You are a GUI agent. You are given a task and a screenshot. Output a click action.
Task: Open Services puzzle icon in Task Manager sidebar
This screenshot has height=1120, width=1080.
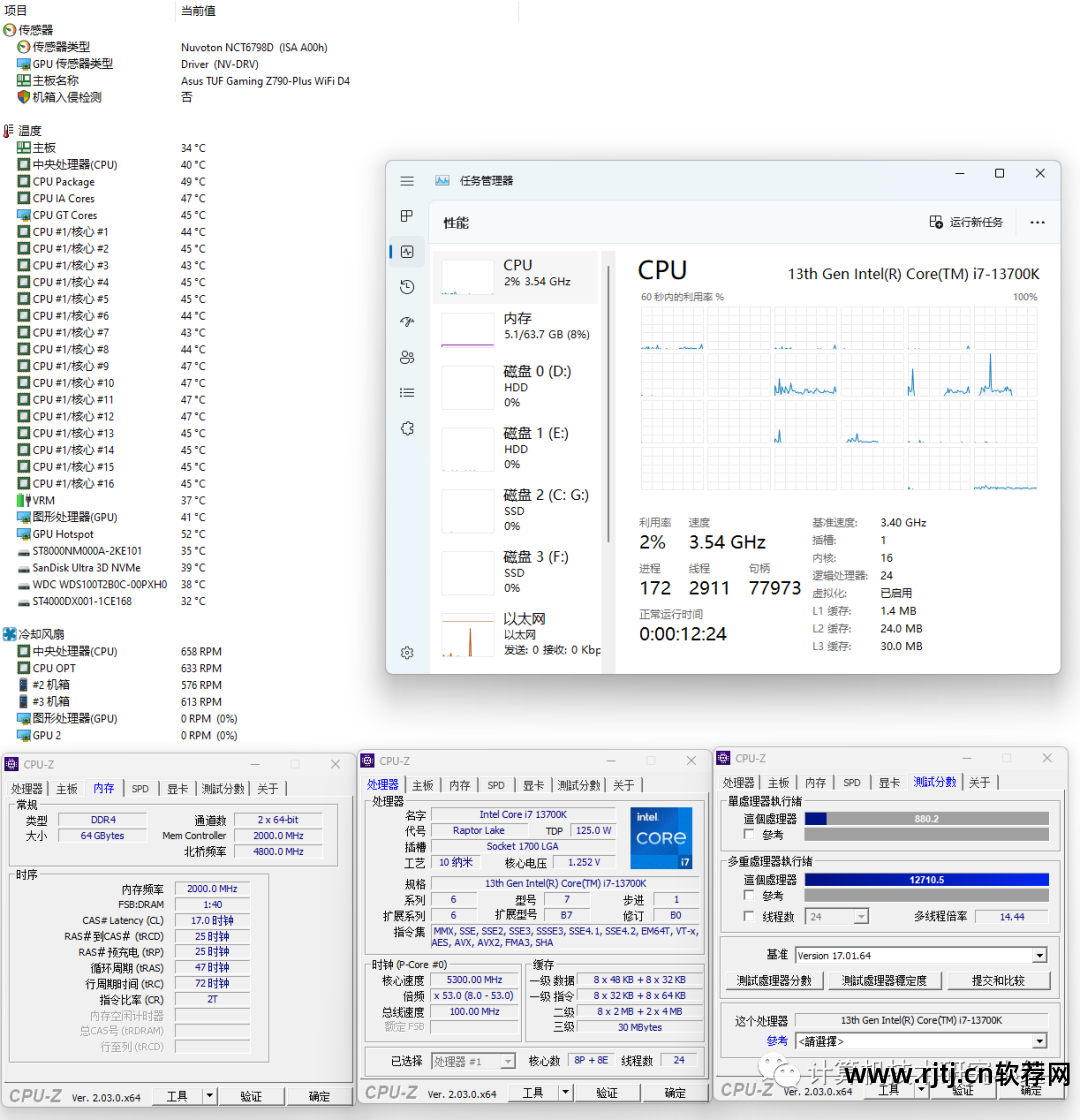coord(407,428)
